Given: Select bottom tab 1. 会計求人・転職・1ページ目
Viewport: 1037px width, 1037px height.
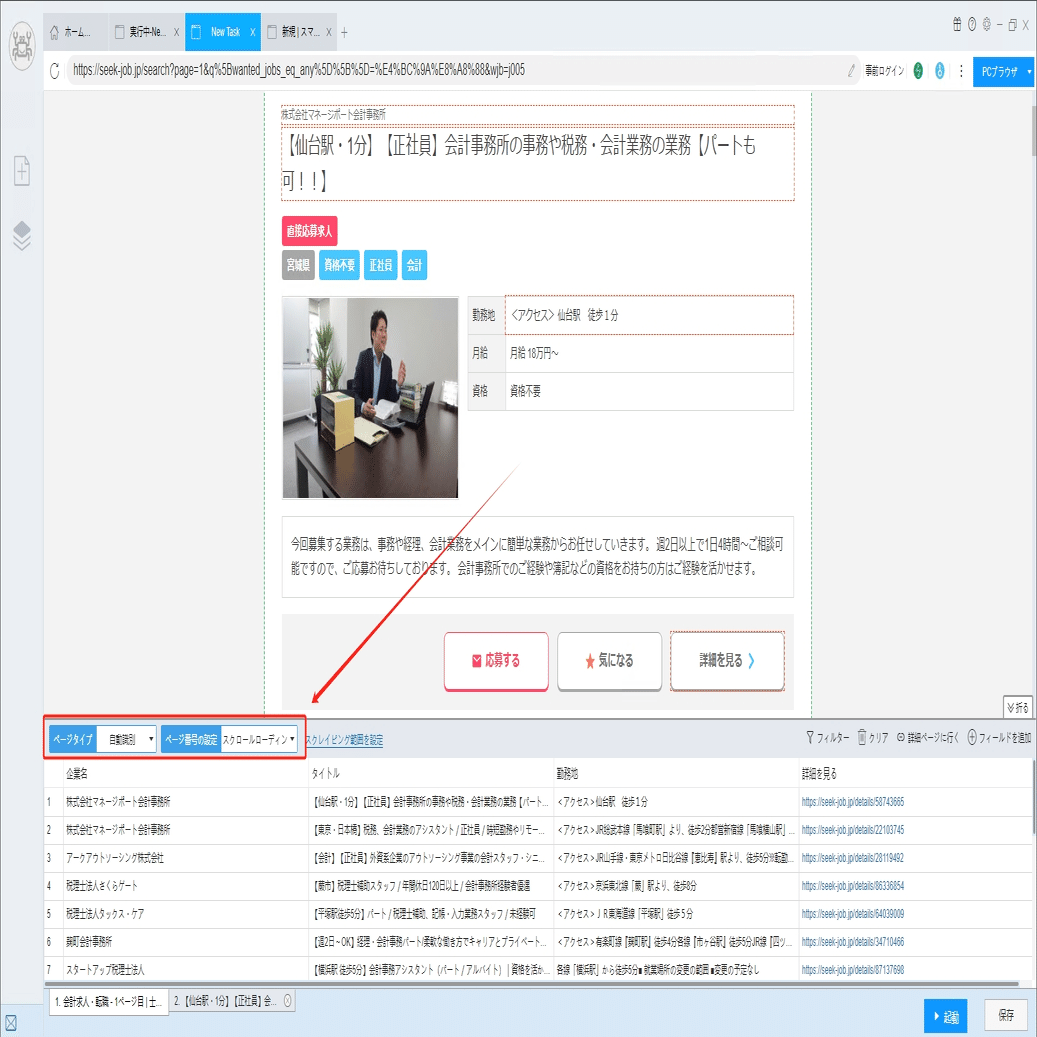Looking at the screenshot, I should [109, 1002].
